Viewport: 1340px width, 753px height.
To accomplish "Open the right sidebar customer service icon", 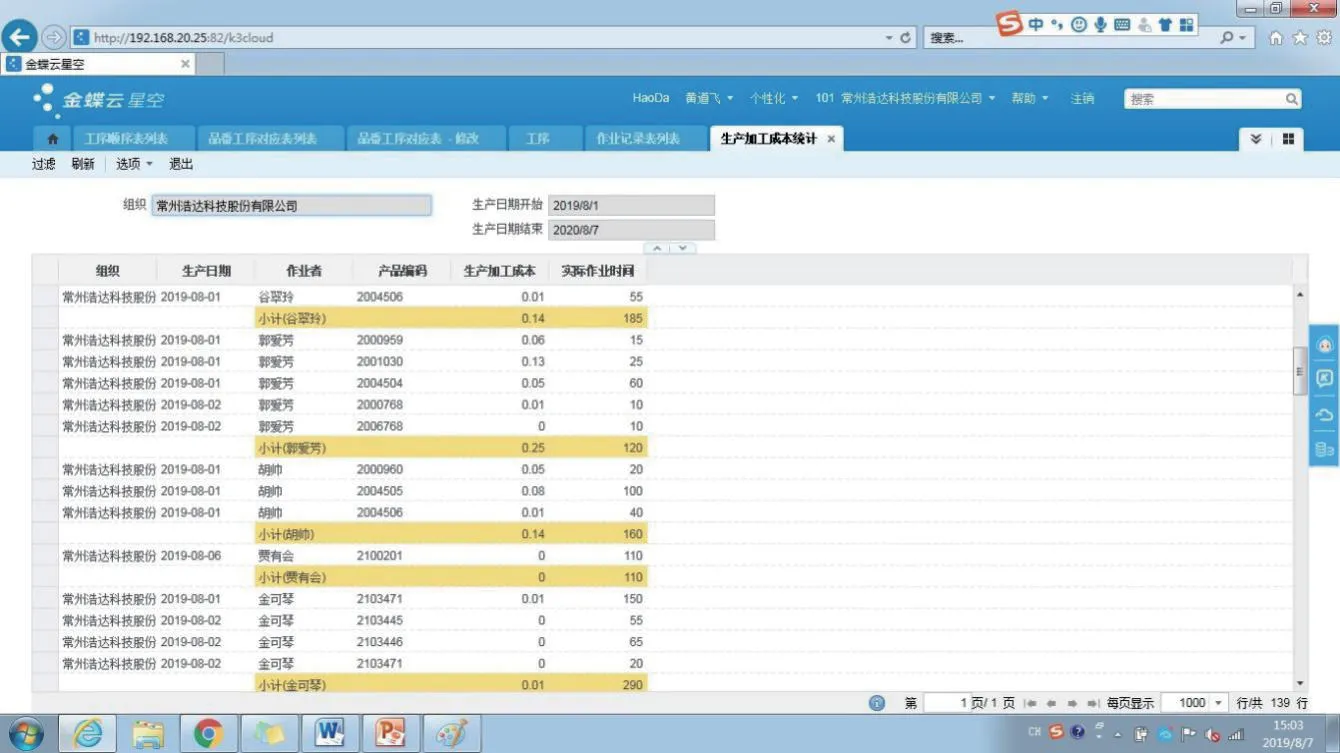I will pyautogui.click(x=1325, y=345).
